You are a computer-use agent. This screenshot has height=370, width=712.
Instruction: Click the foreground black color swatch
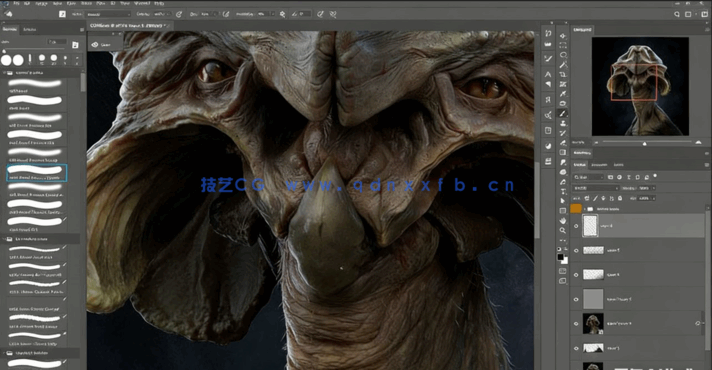tap(561, 257)
